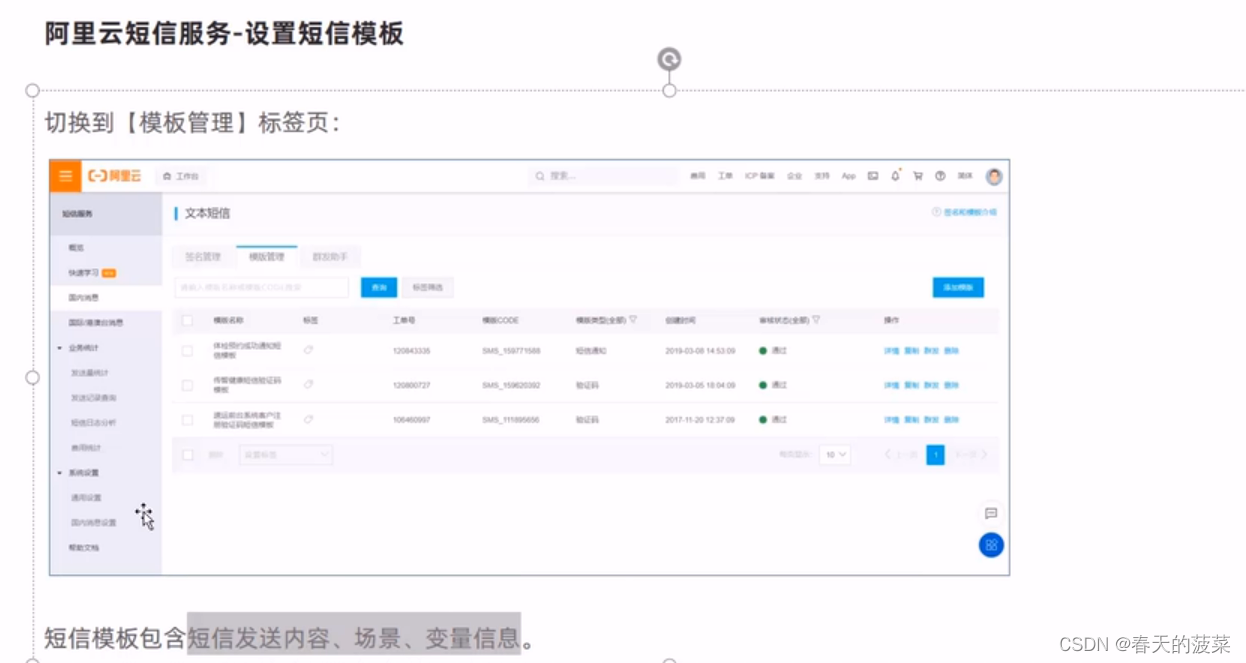
Task: Open the shopping cart icon
Action: tap(917, 176)
